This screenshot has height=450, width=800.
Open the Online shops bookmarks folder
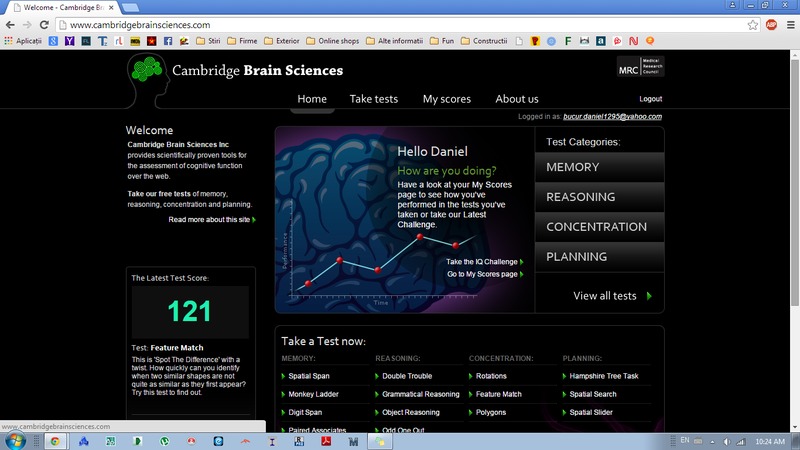[333, 41]
